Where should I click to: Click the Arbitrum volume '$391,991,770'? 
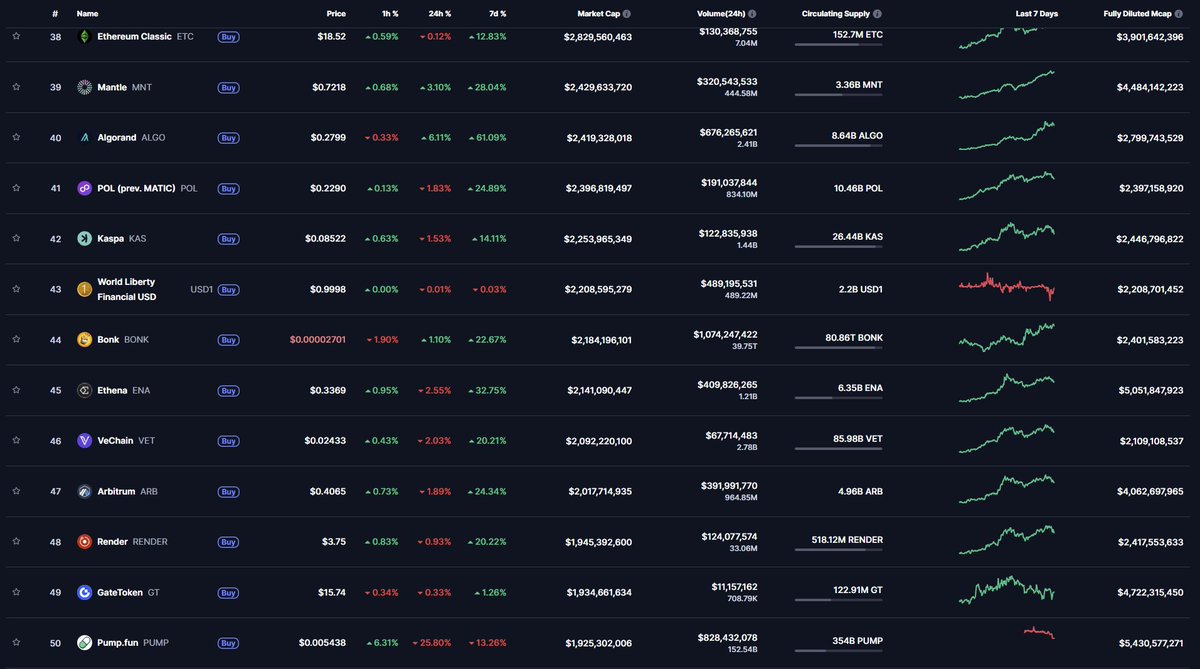pyautogui.click(x=728, y=485)
